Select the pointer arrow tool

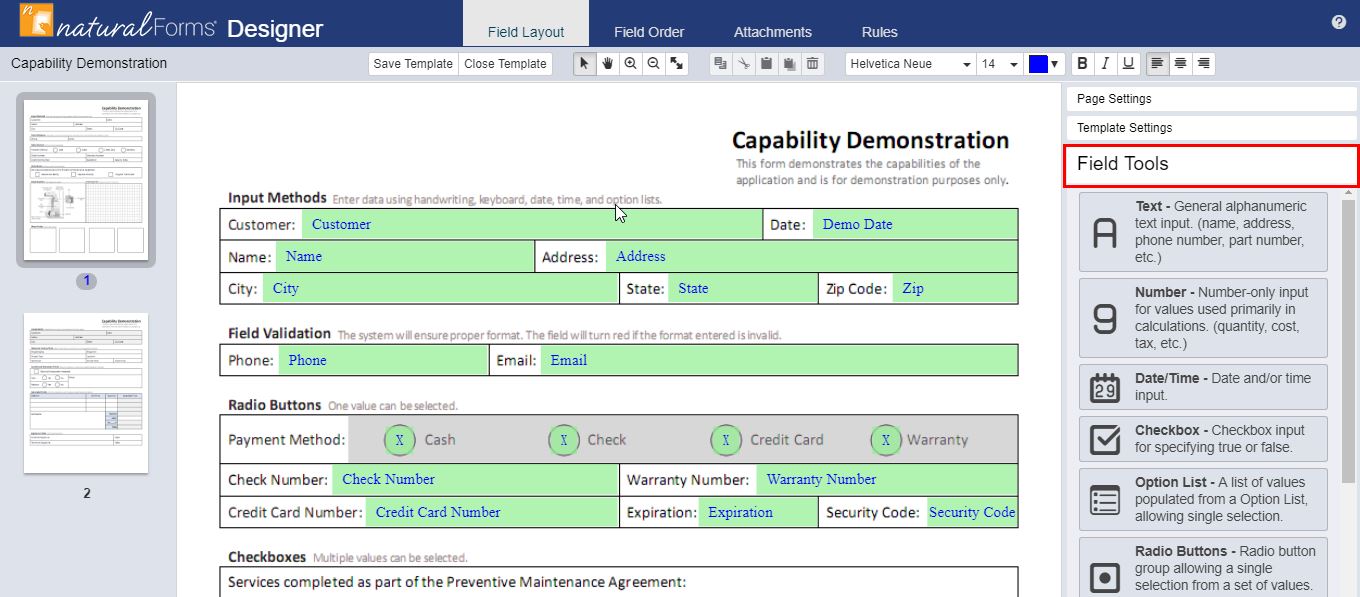pyautogui.click(x=585, y=63)
